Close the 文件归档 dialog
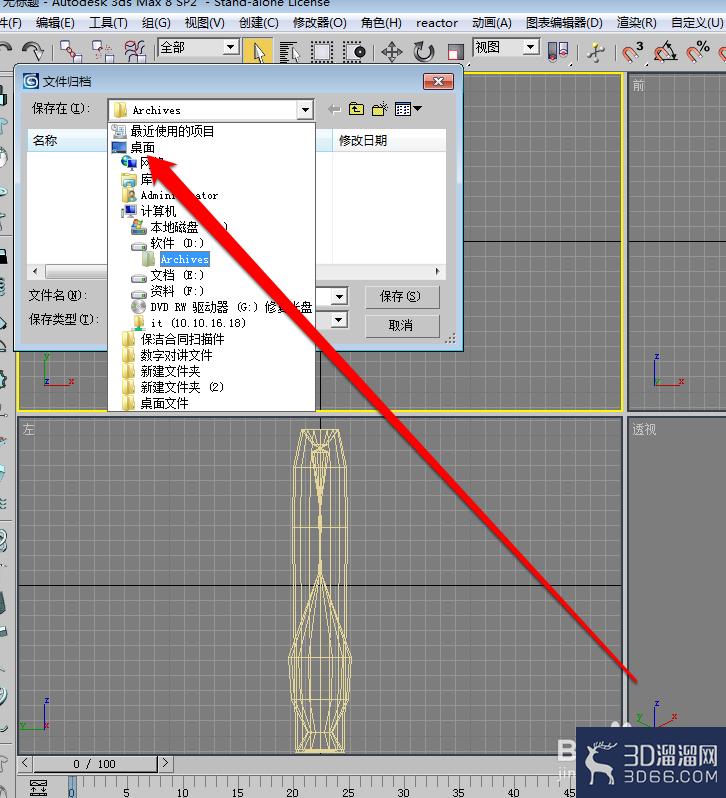The height and width of the screenshot is (798, 726). pos(438,81)
